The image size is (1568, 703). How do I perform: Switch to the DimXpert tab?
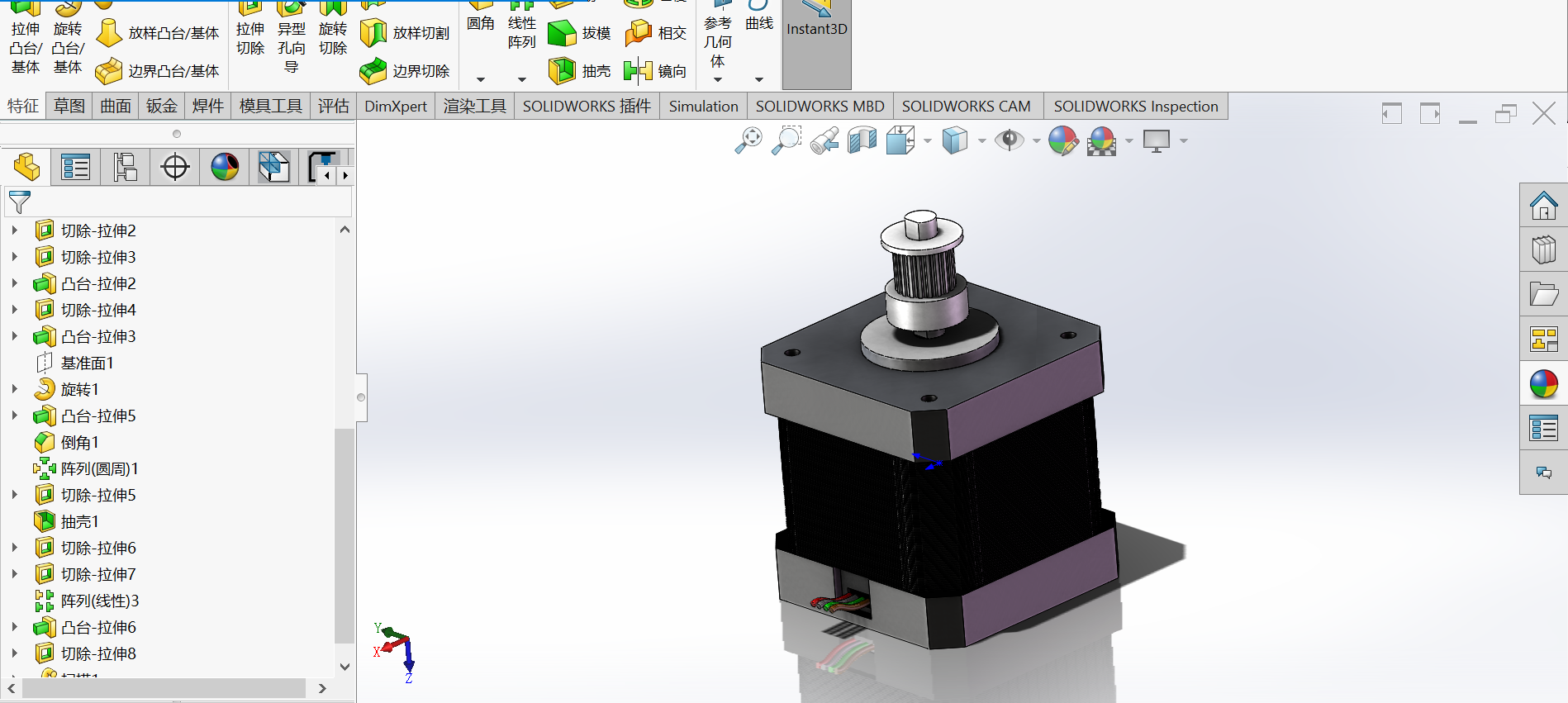point(396,106)
